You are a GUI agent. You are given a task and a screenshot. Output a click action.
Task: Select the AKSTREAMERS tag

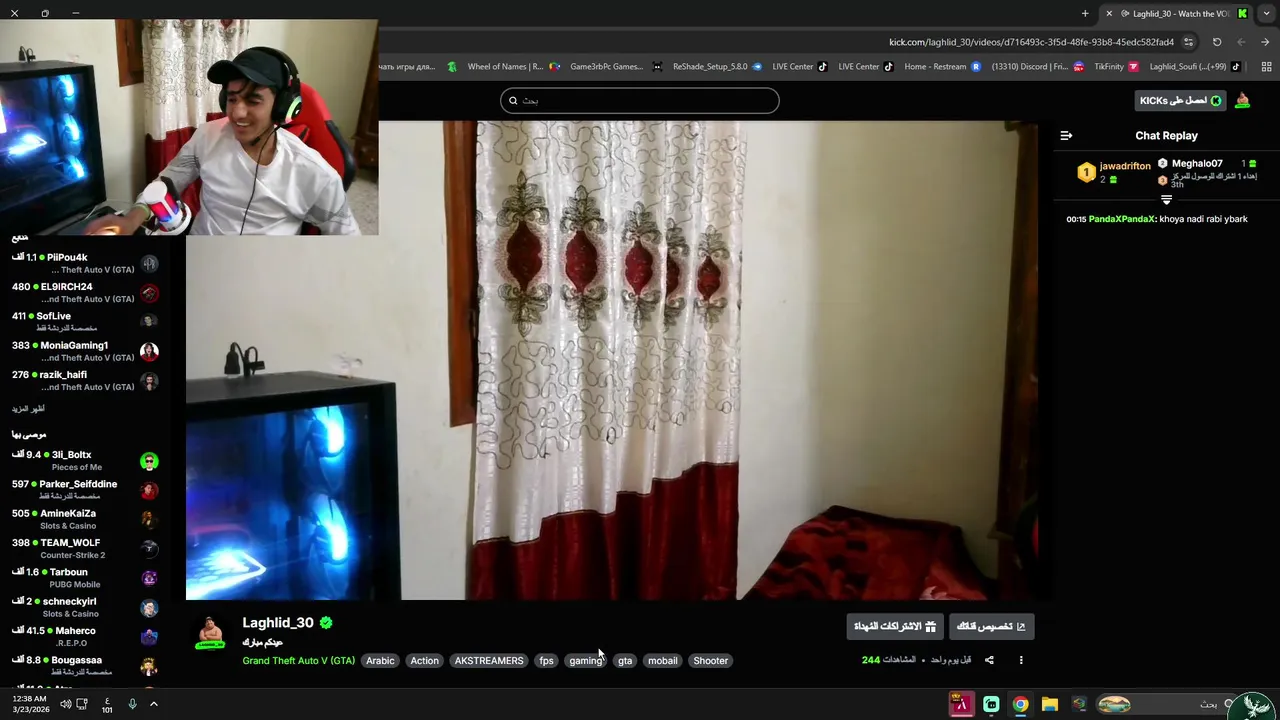[x=489, y=661]
